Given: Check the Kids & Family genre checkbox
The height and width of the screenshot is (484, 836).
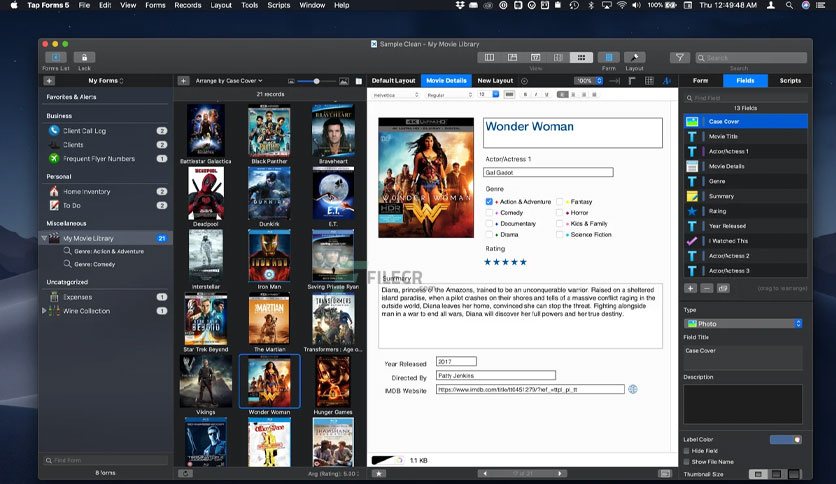Looking at the screenshot, I should pos(559,224).
